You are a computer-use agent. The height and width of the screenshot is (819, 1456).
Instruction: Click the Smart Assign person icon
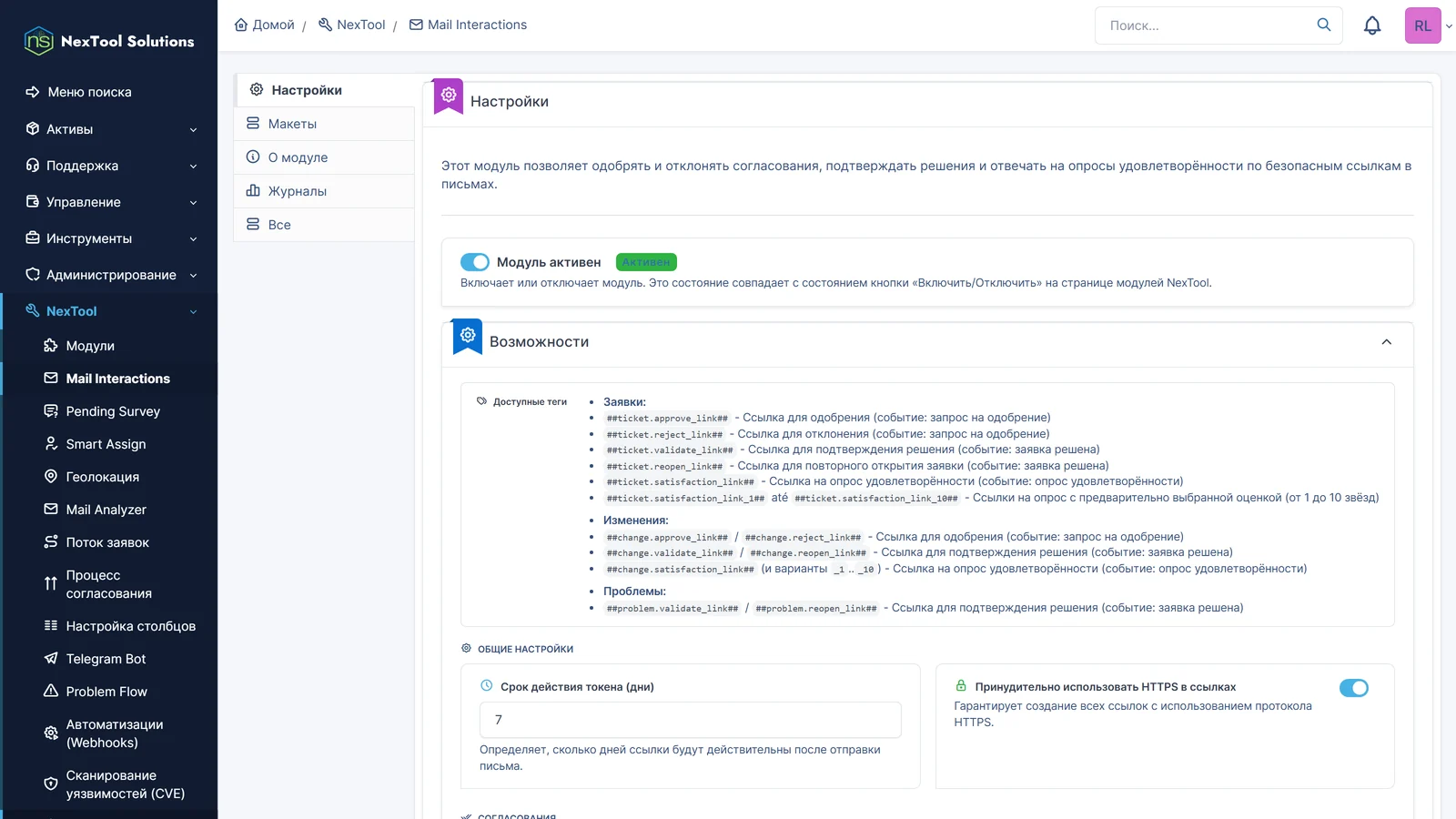pyautogui.click(x=51, y=444)
